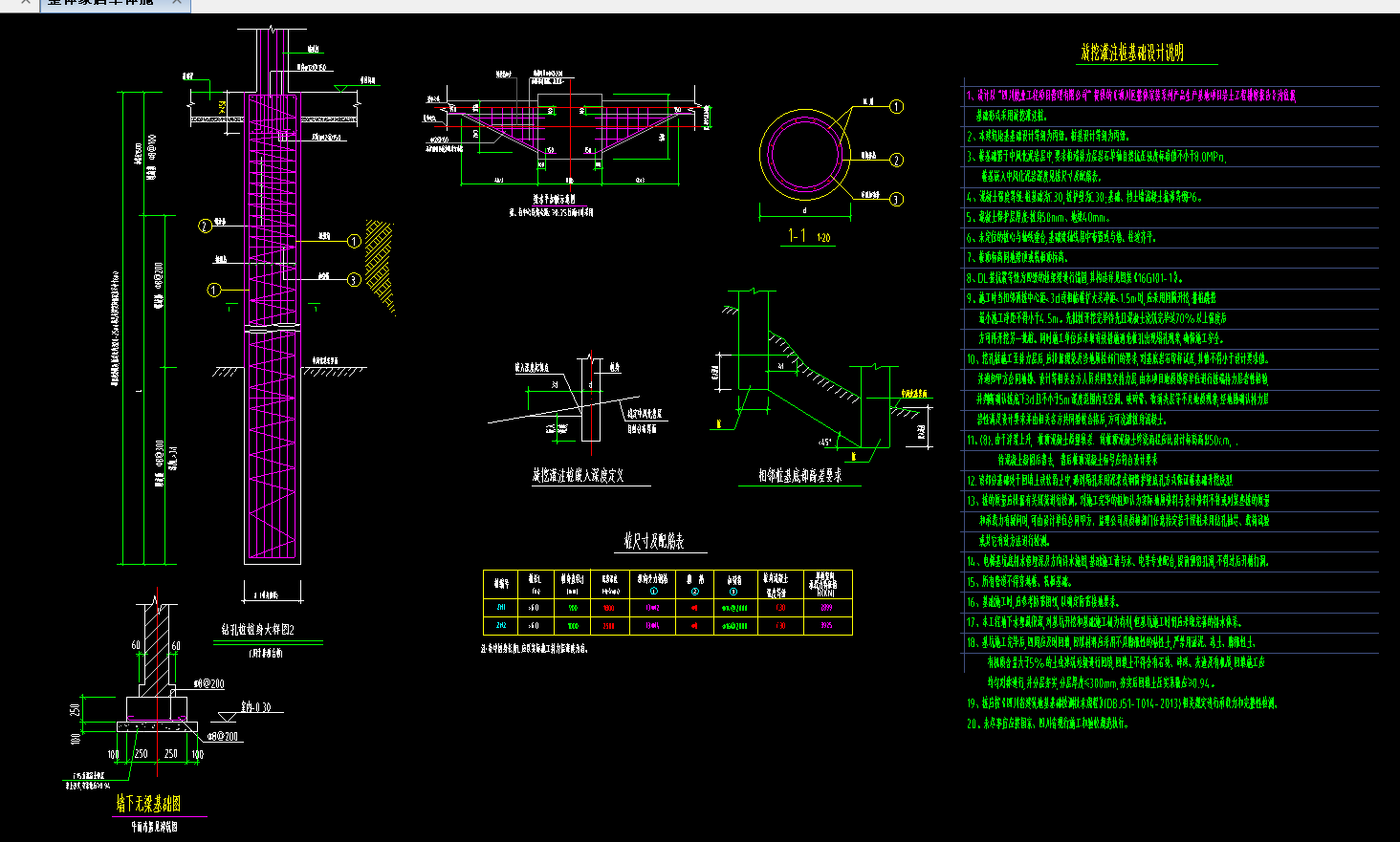Click the 钻孔桩桩身大样图2 caption

coord(257,630)
